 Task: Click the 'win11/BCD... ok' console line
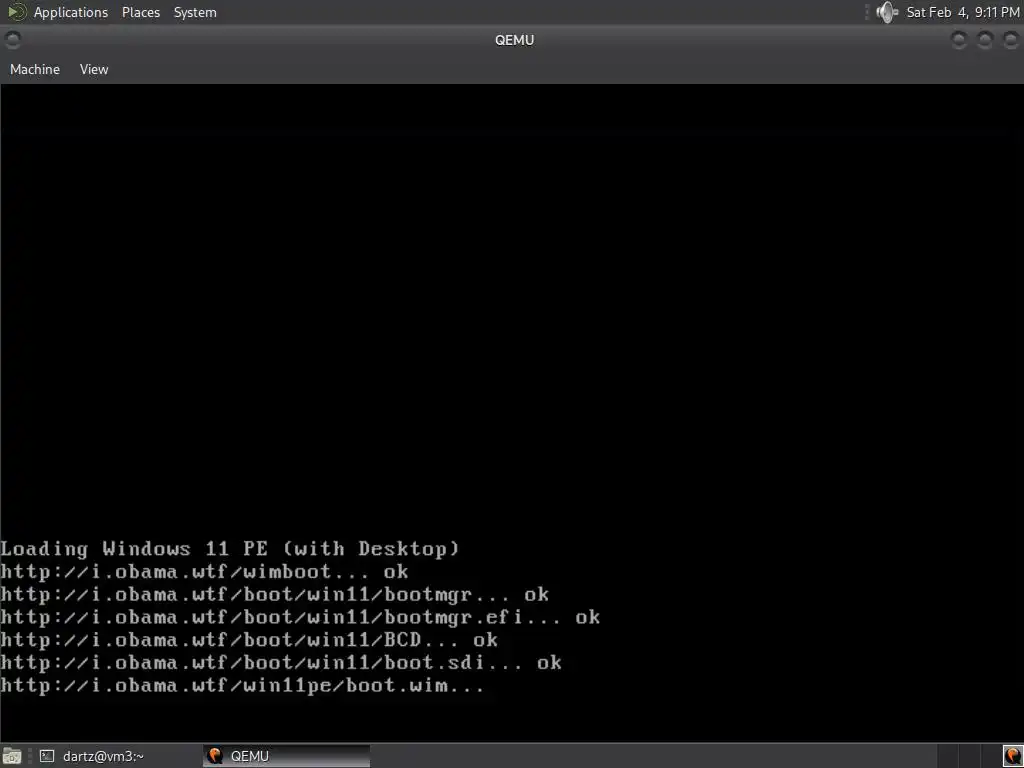pyautogui.click(x=249, y=640)
